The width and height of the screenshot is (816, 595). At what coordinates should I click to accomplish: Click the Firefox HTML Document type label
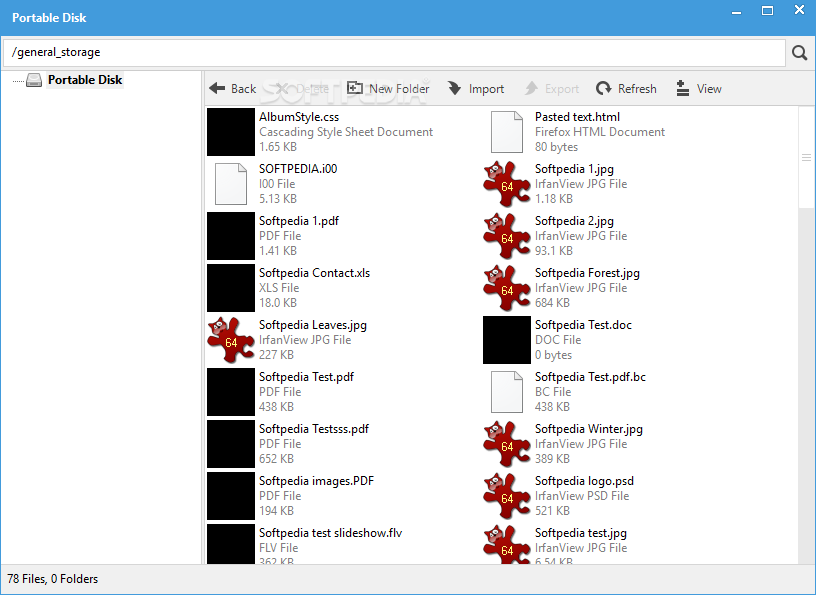point(600,132)
